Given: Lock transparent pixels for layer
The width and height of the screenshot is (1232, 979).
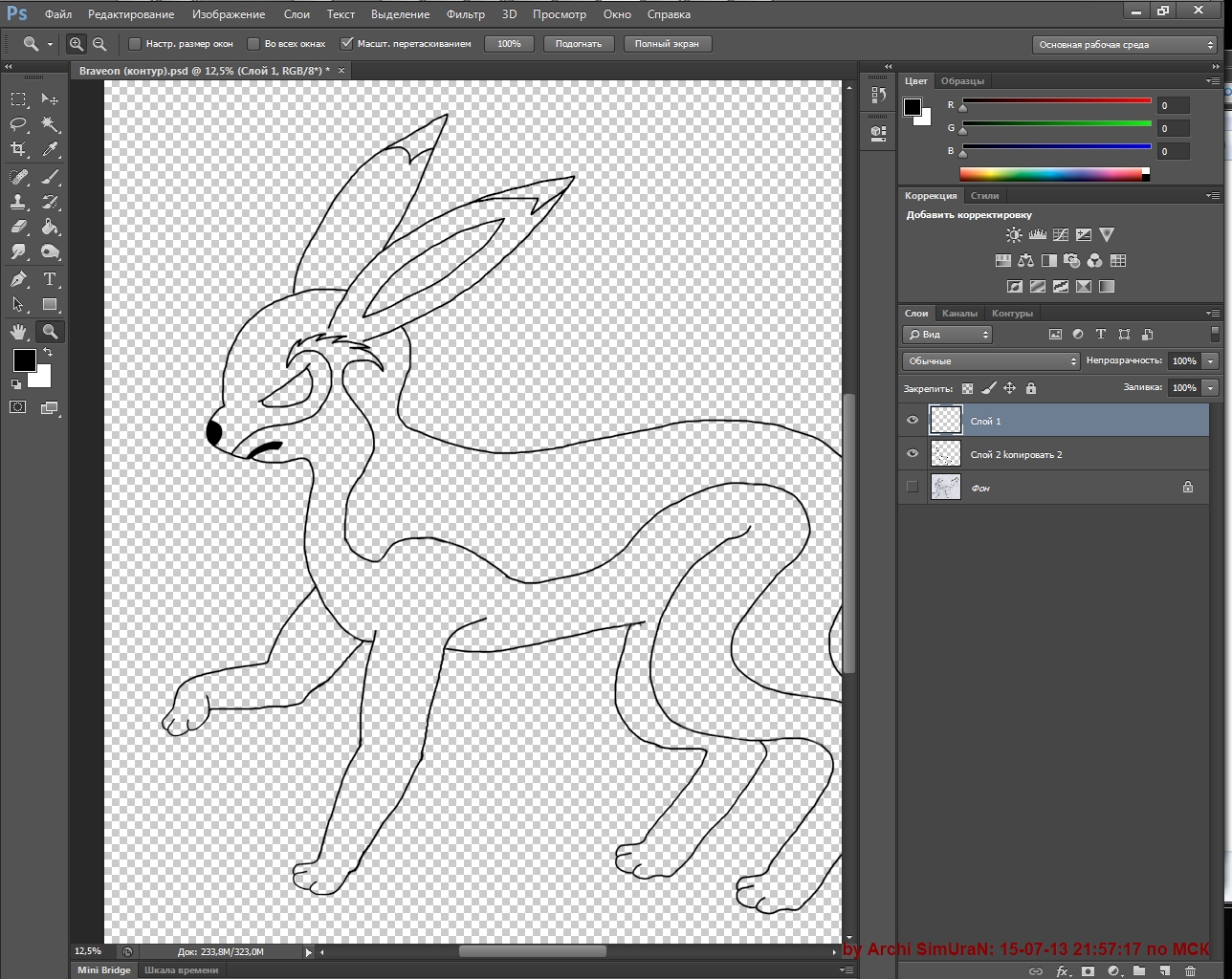Looking at the screenshot, I should [967, 388].
